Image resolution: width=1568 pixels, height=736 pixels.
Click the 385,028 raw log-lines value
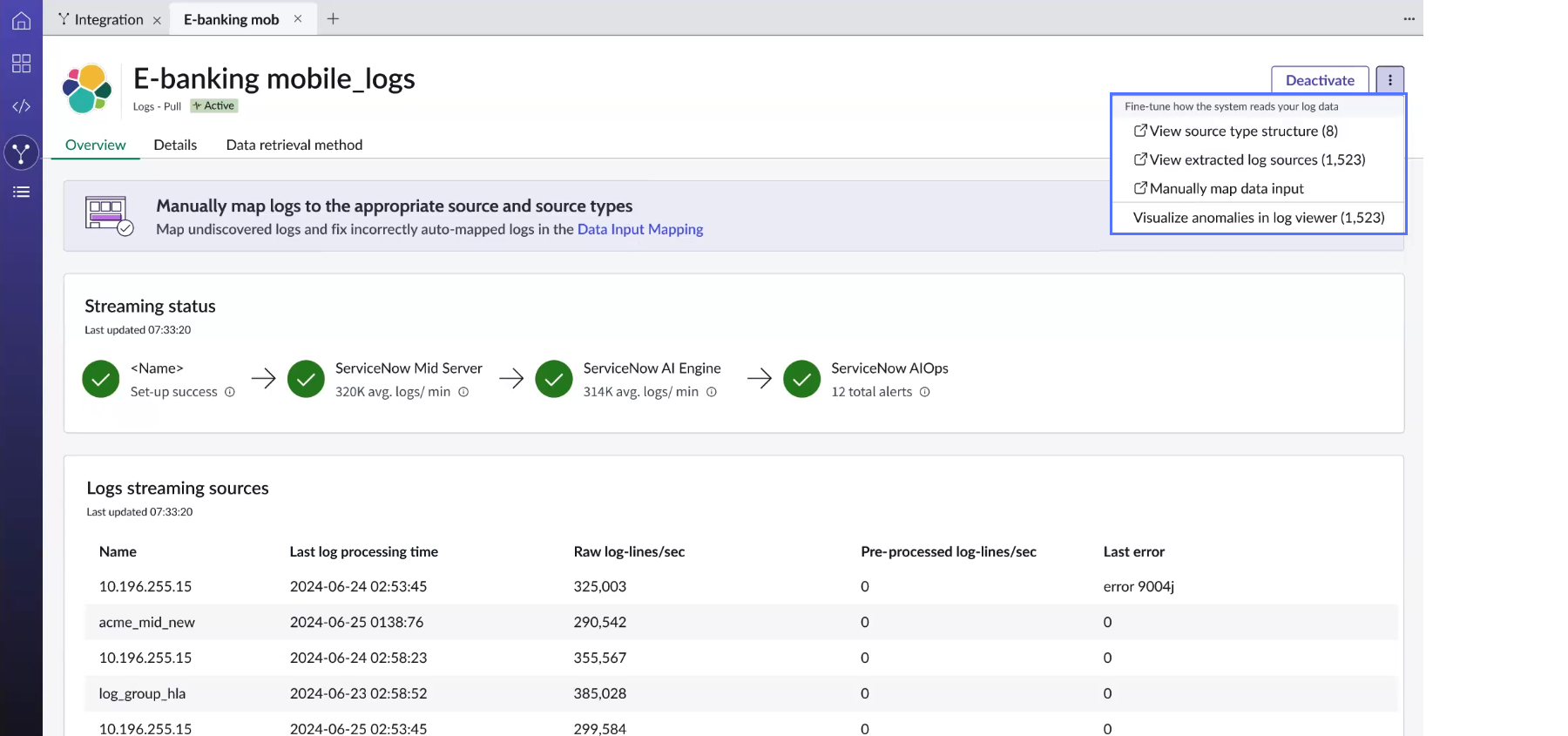(600, 693)
